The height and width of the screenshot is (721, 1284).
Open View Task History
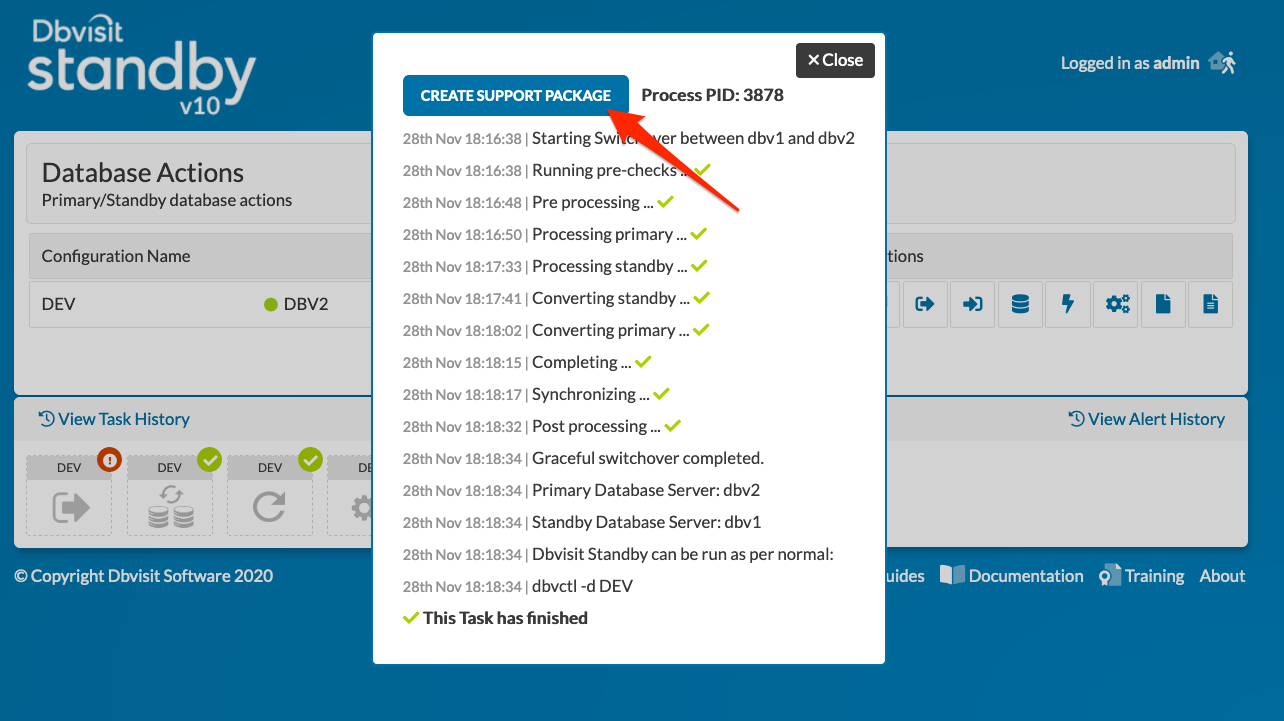pyautogui.click(x=114, y=419)
